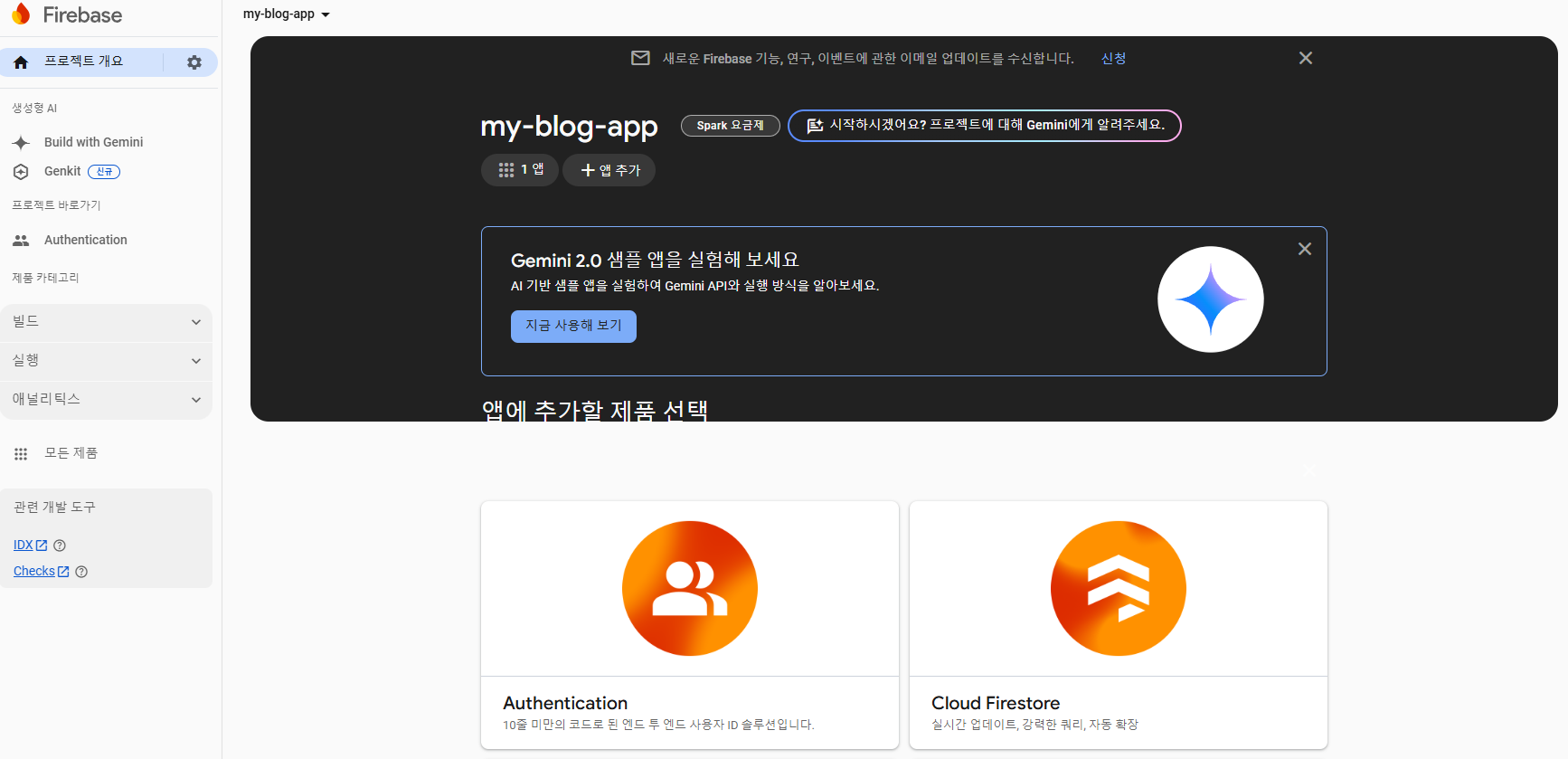Click the 생성형 AI section label
1568x759 pixels.
(x=34, y=109)
